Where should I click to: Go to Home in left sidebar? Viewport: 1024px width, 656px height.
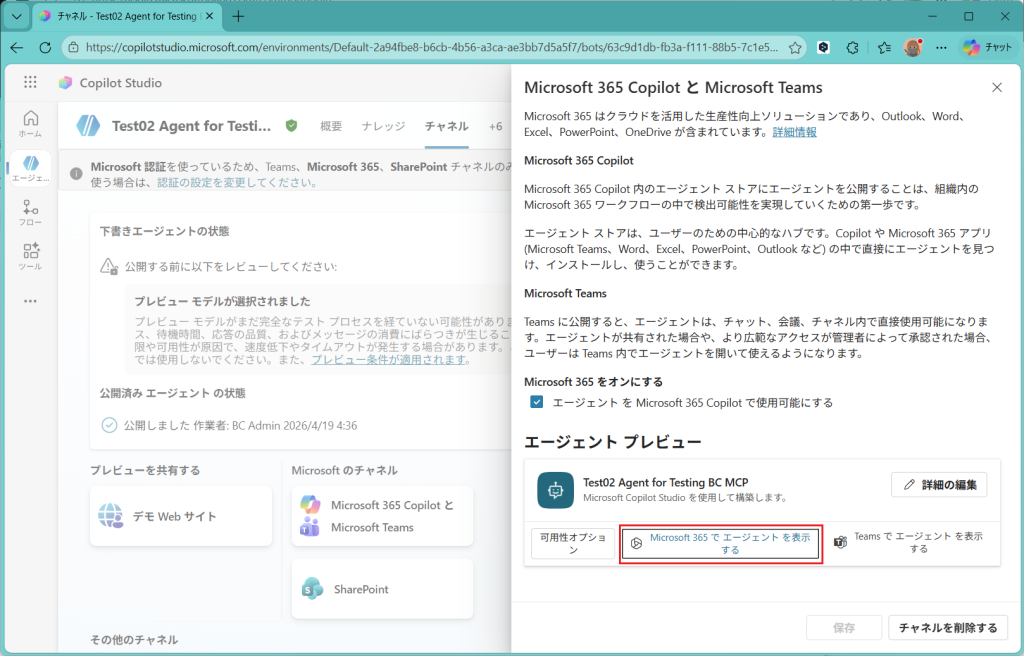tap(30, 123)
